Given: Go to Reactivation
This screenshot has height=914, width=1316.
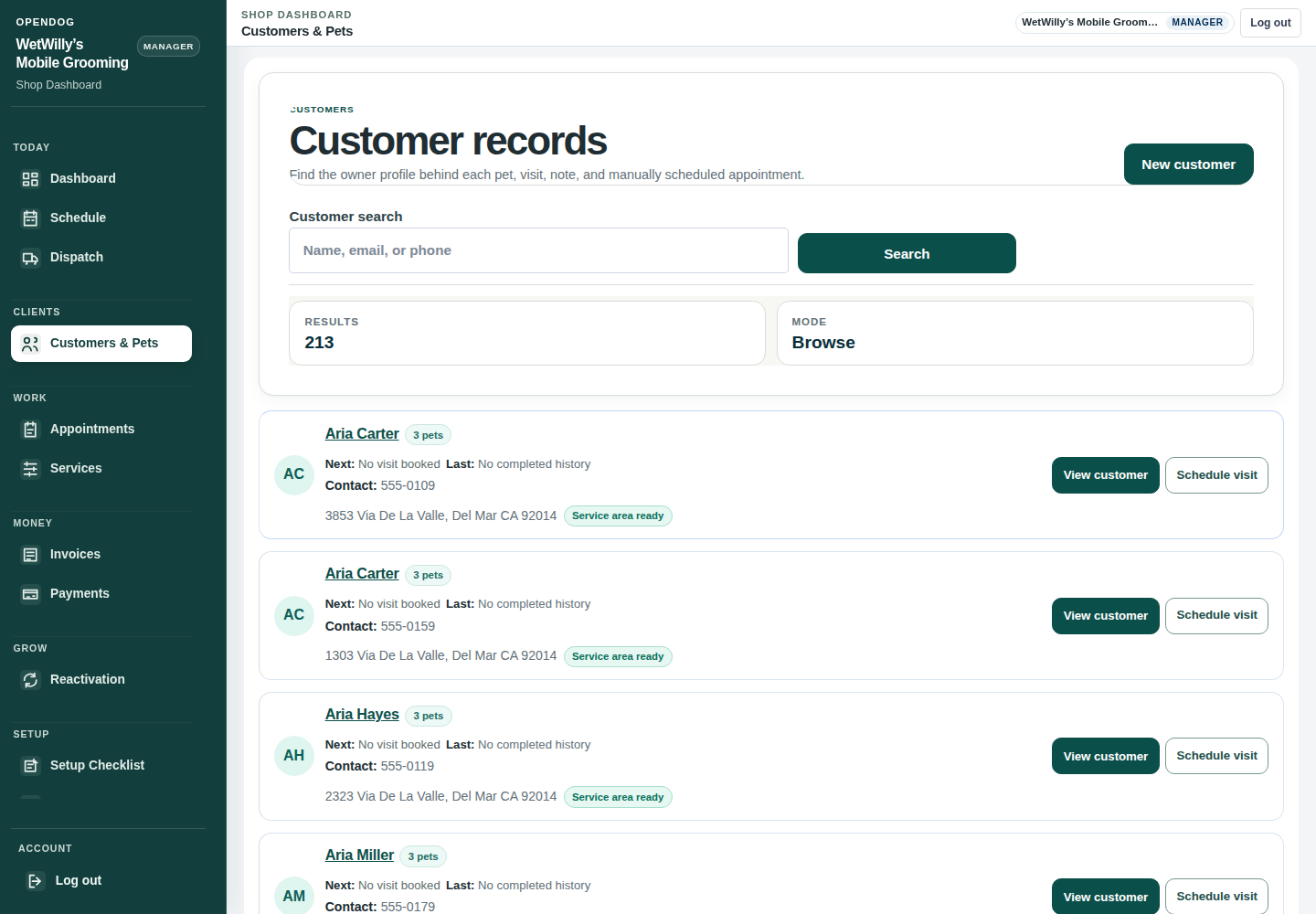Looking at the screenshot, I should click(101, 680).
